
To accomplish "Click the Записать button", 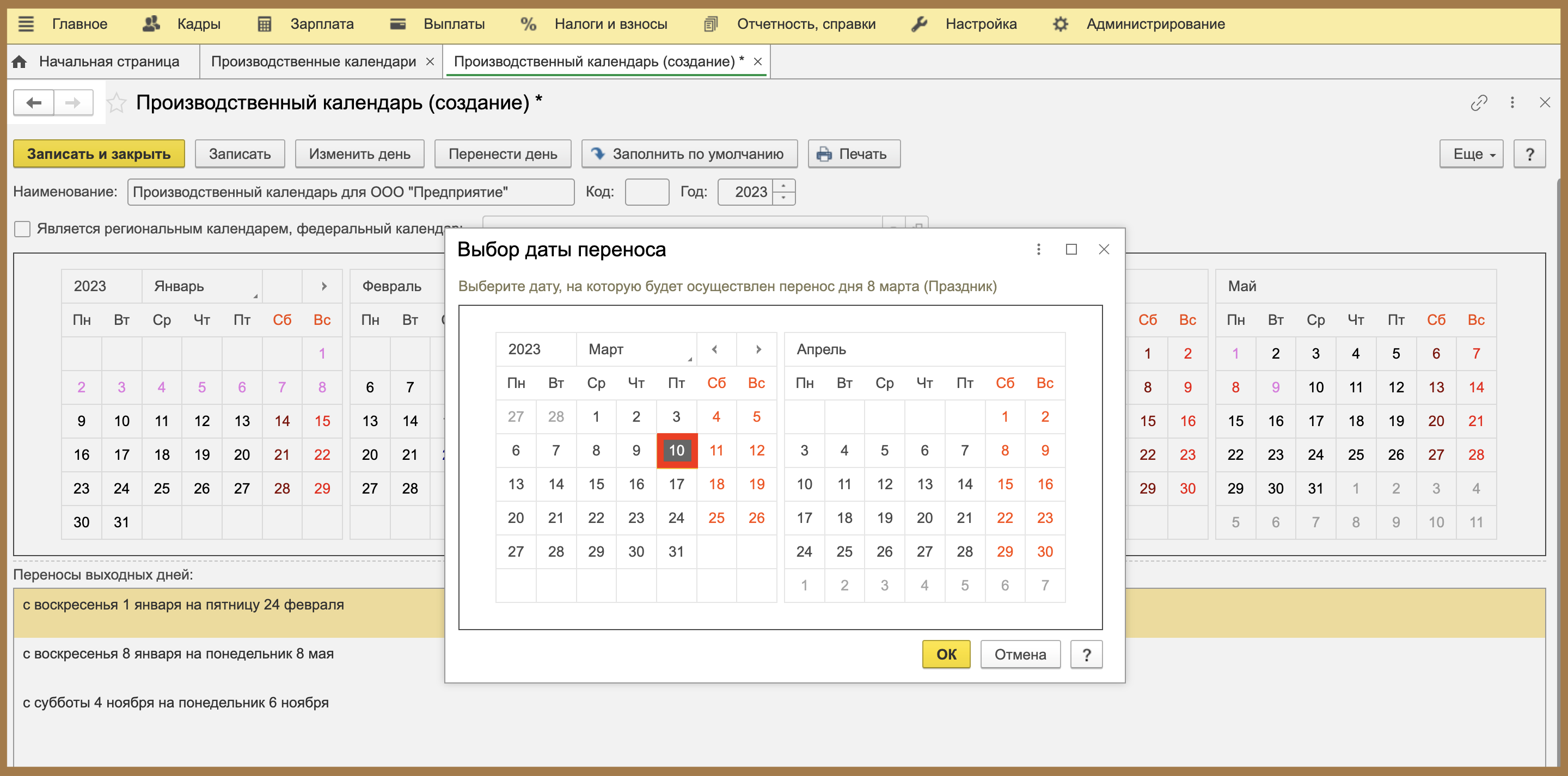I will [240, 154].
